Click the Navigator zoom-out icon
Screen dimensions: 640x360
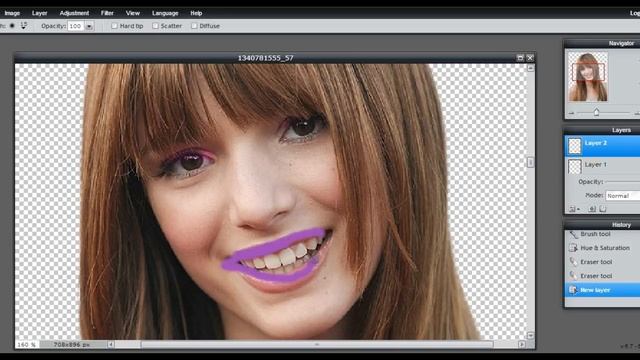pos(571,113)
